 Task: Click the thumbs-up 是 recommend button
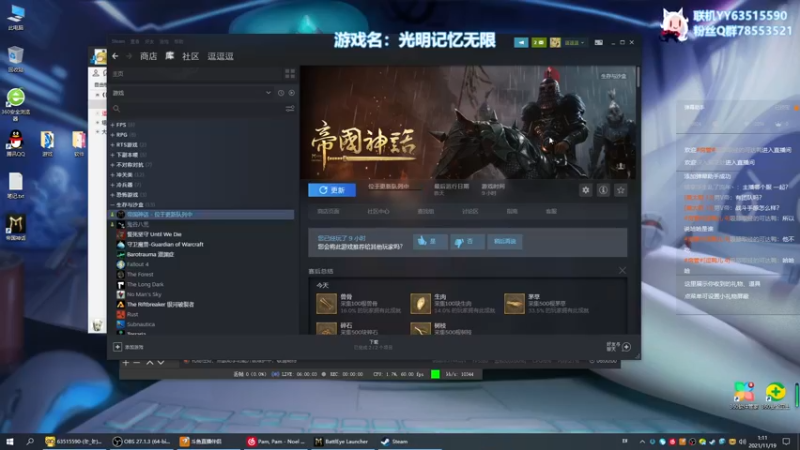[430, 241]
